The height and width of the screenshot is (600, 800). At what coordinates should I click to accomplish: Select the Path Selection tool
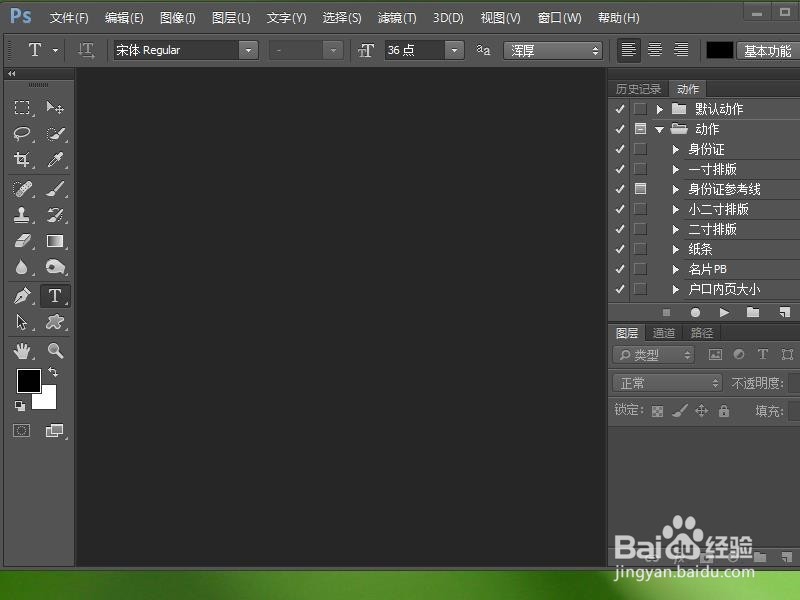tap(21, 322)
